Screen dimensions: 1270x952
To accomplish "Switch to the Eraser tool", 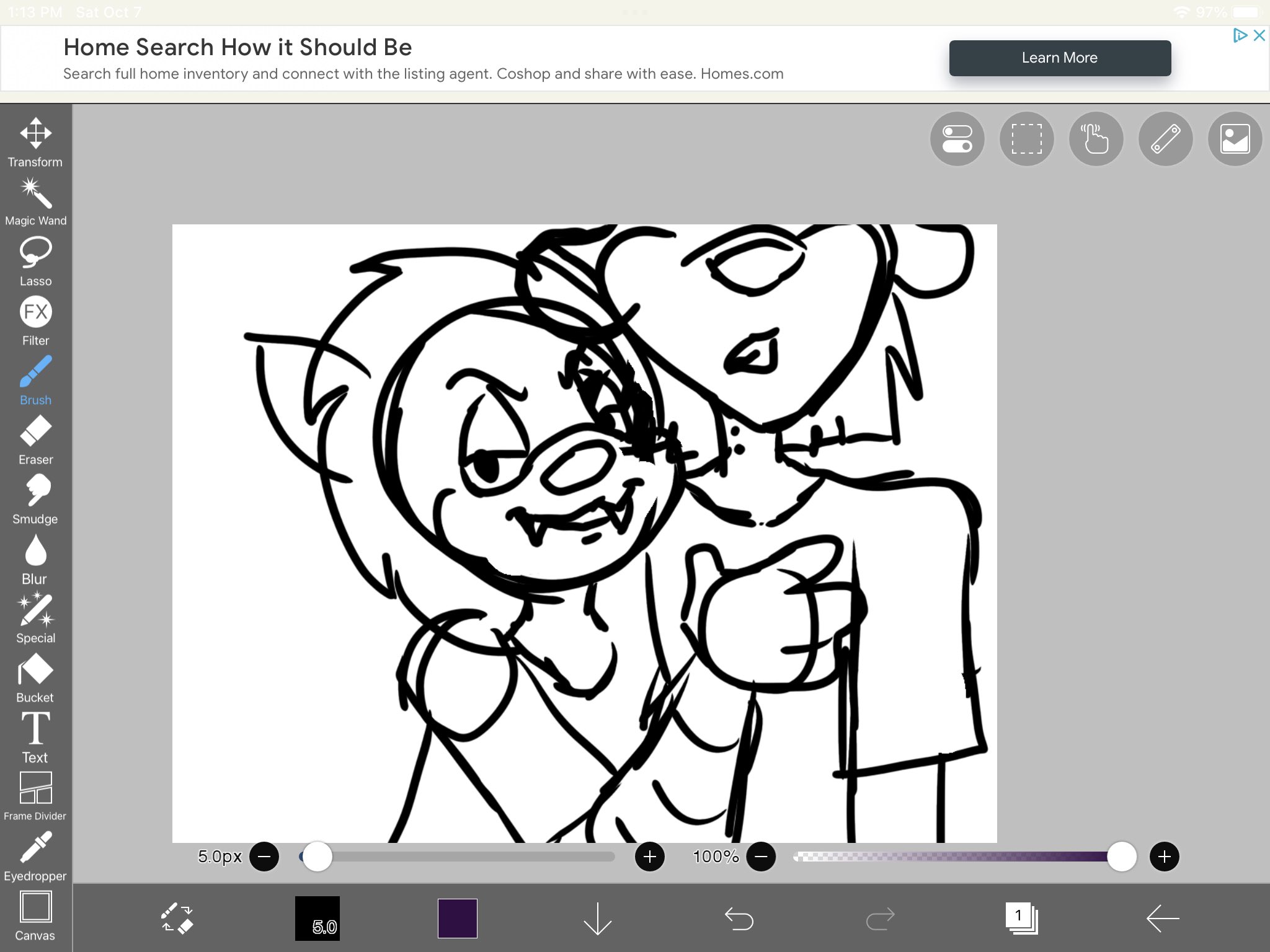I will click(x=35, y=440).
